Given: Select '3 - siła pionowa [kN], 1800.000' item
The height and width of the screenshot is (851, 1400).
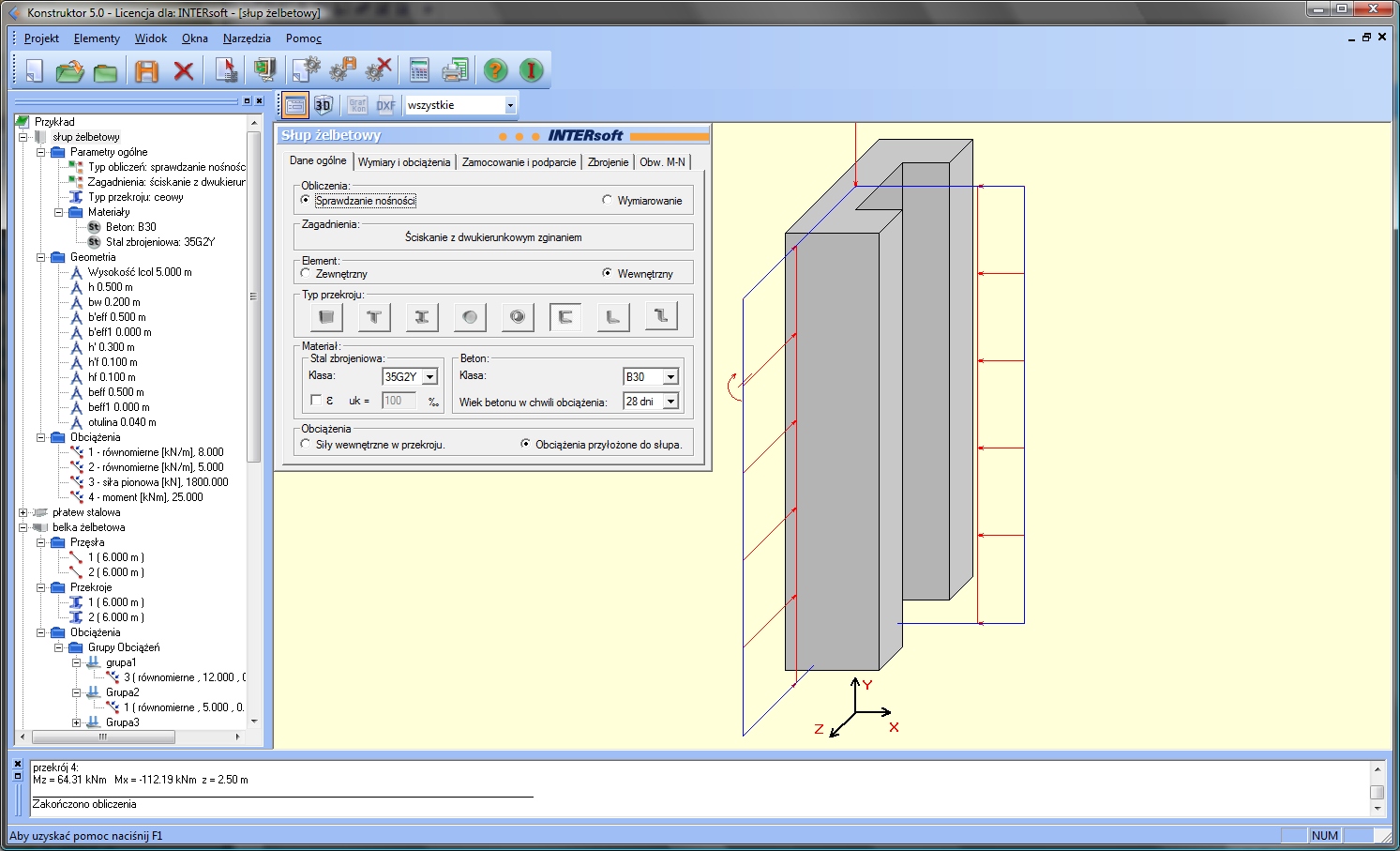Looking at the screenshot, I should click(158, 482).
